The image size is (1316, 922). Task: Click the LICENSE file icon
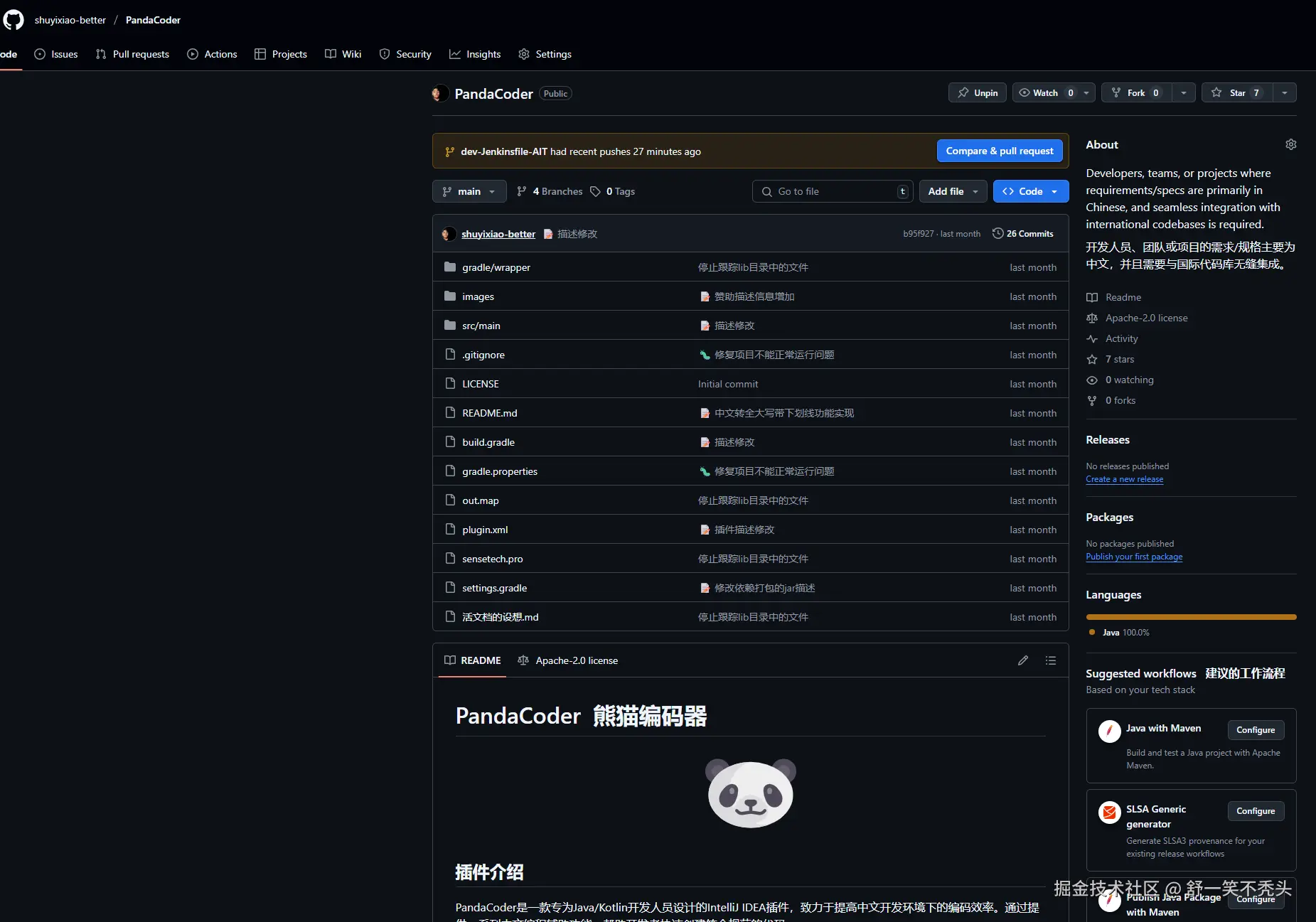[450, 384]
